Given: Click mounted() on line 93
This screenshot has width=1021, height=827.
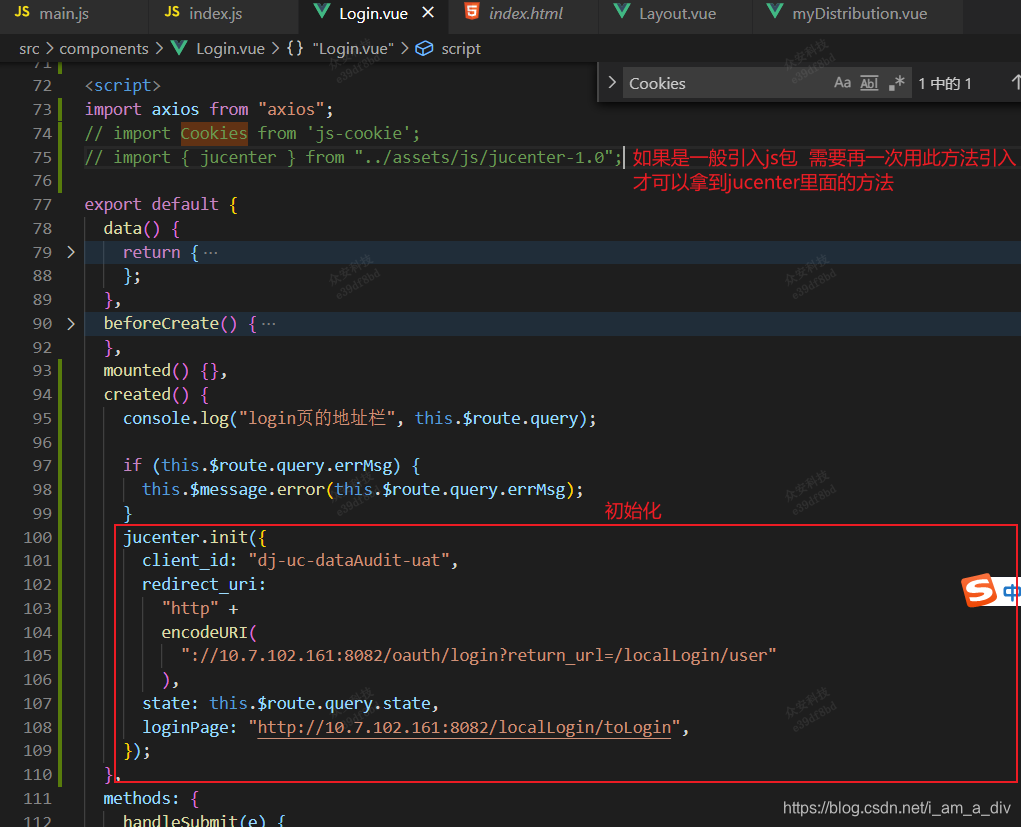Looking at the screenshot, I should coord(147,371).
